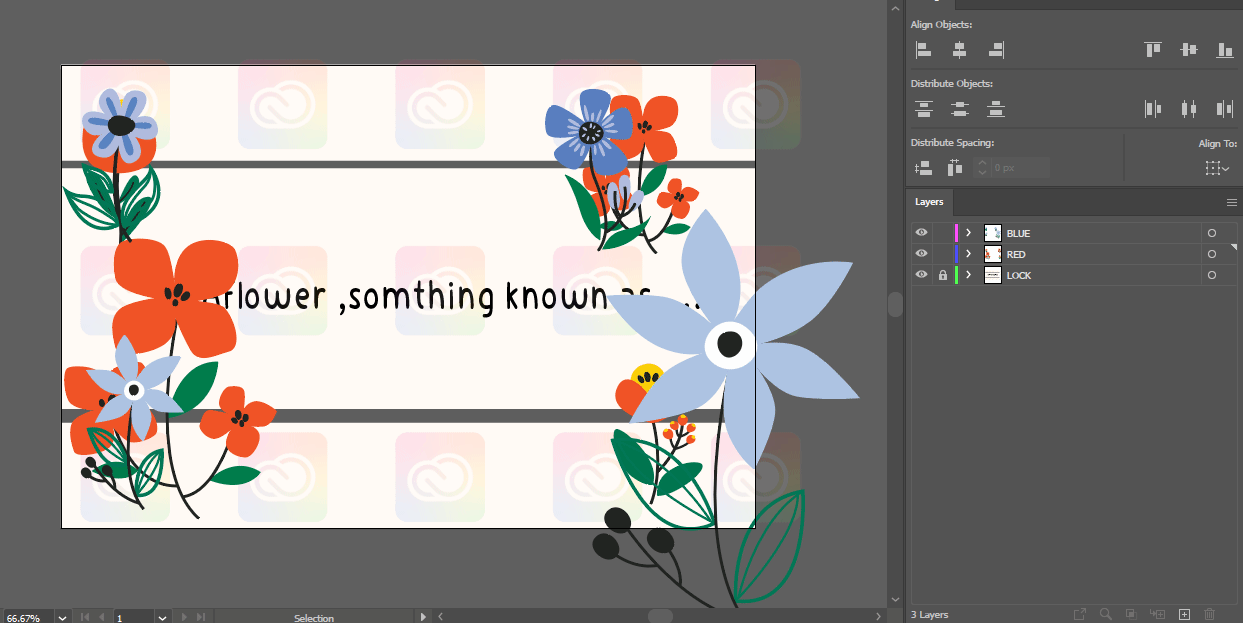Open the zoom level dropdown

click(x=62, y=618)
